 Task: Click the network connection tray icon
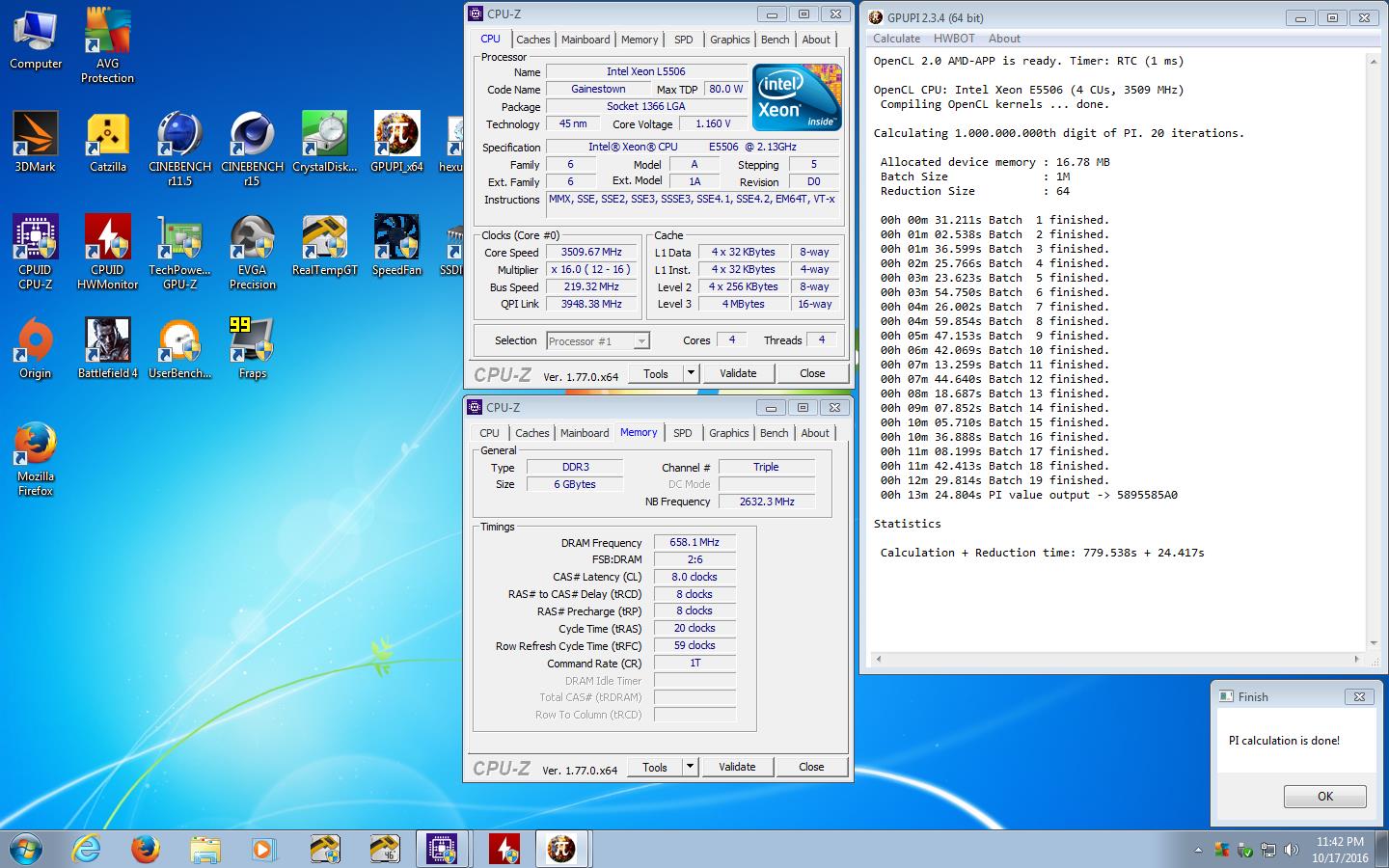click(1267, 850)
